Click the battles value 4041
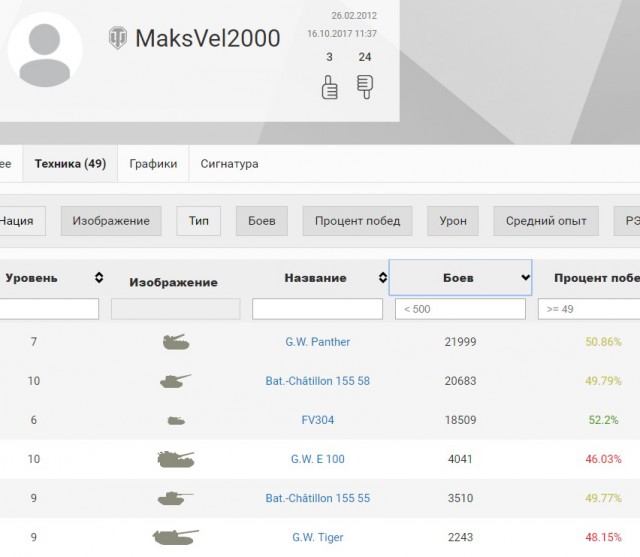The width and height of the screenshot is (640, 557). pyautogui.click(x=460, y=459)
